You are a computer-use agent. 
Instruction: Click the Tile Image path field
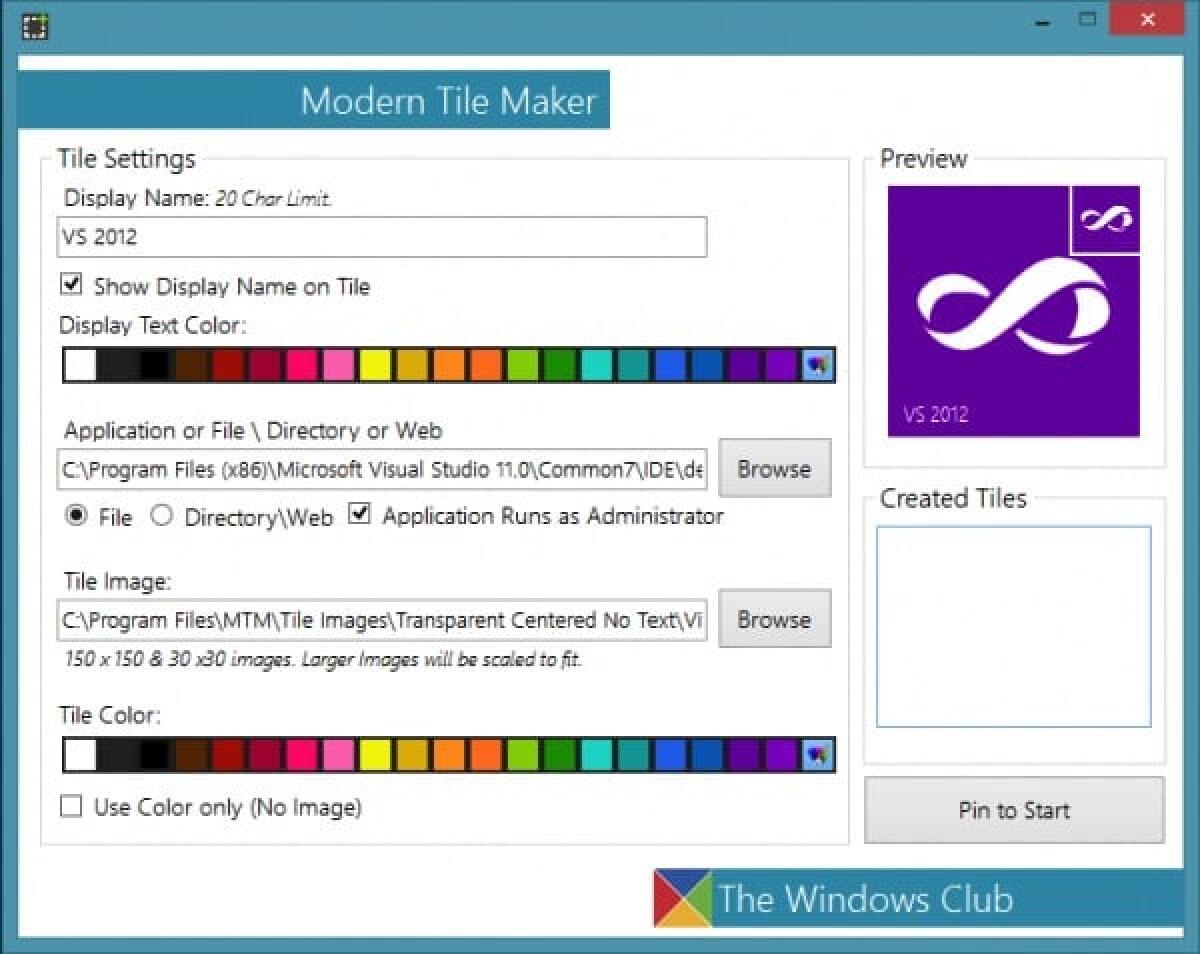pos(380,619)
